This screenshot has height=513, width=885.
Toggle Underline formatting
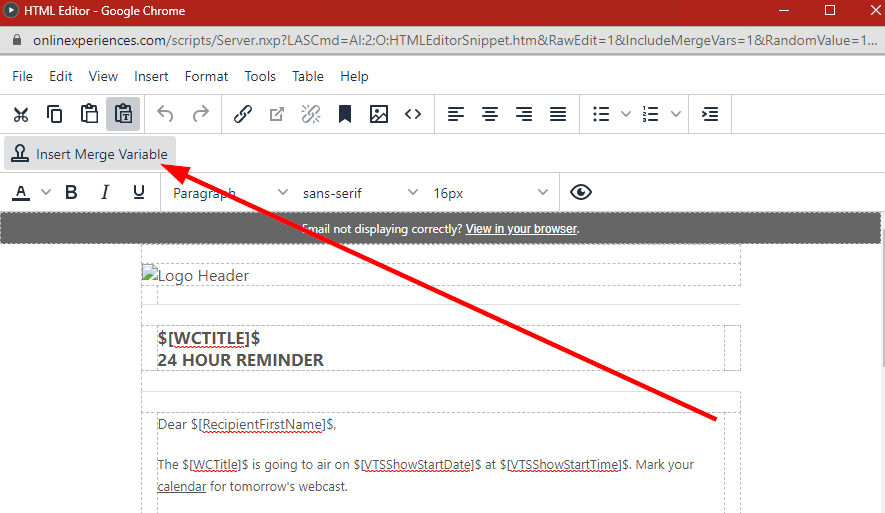[139, 193]
